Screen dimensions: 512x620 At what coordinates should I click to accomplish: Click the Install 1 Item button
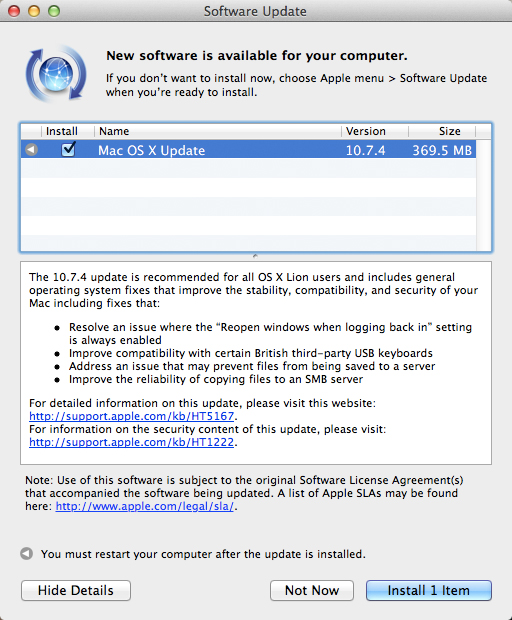pyautogui.click(x=429, y=590)
